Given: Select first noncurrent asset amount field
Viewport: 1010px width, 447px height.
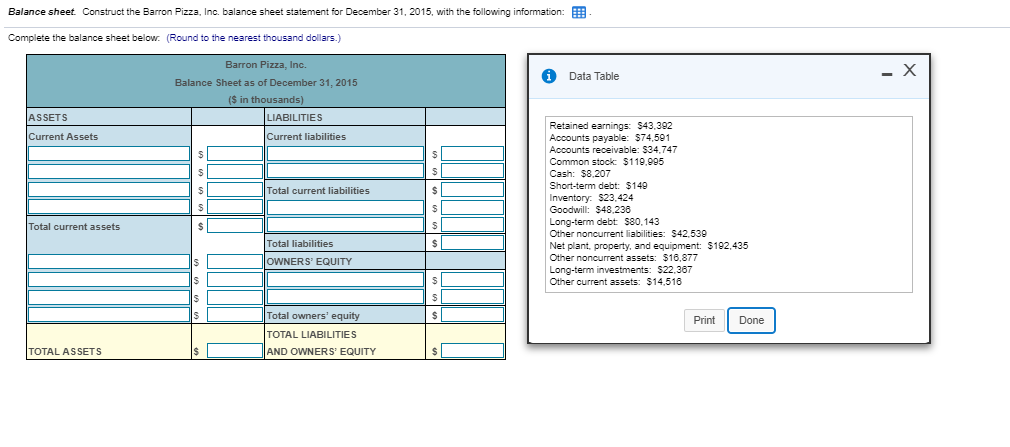Looking at the screenshot, I should (234, 262).
